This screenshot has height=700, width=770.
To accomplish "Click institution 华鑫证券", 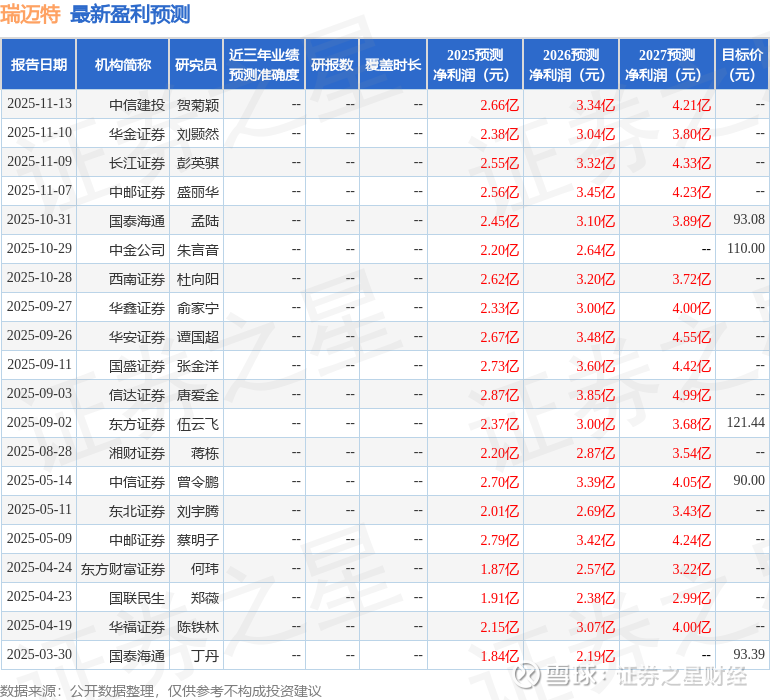I will (137, 308).
